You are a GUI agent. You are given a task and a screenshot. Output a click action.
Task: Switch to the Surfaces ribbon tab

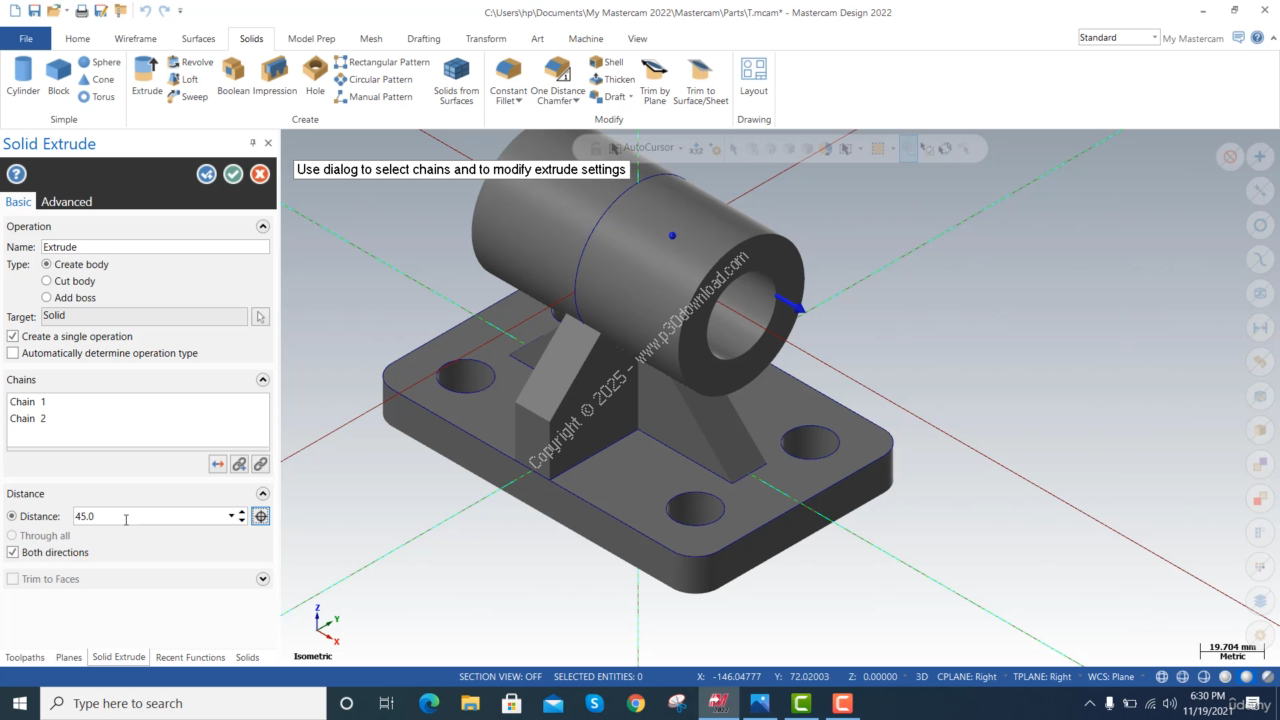pos(198,39)
